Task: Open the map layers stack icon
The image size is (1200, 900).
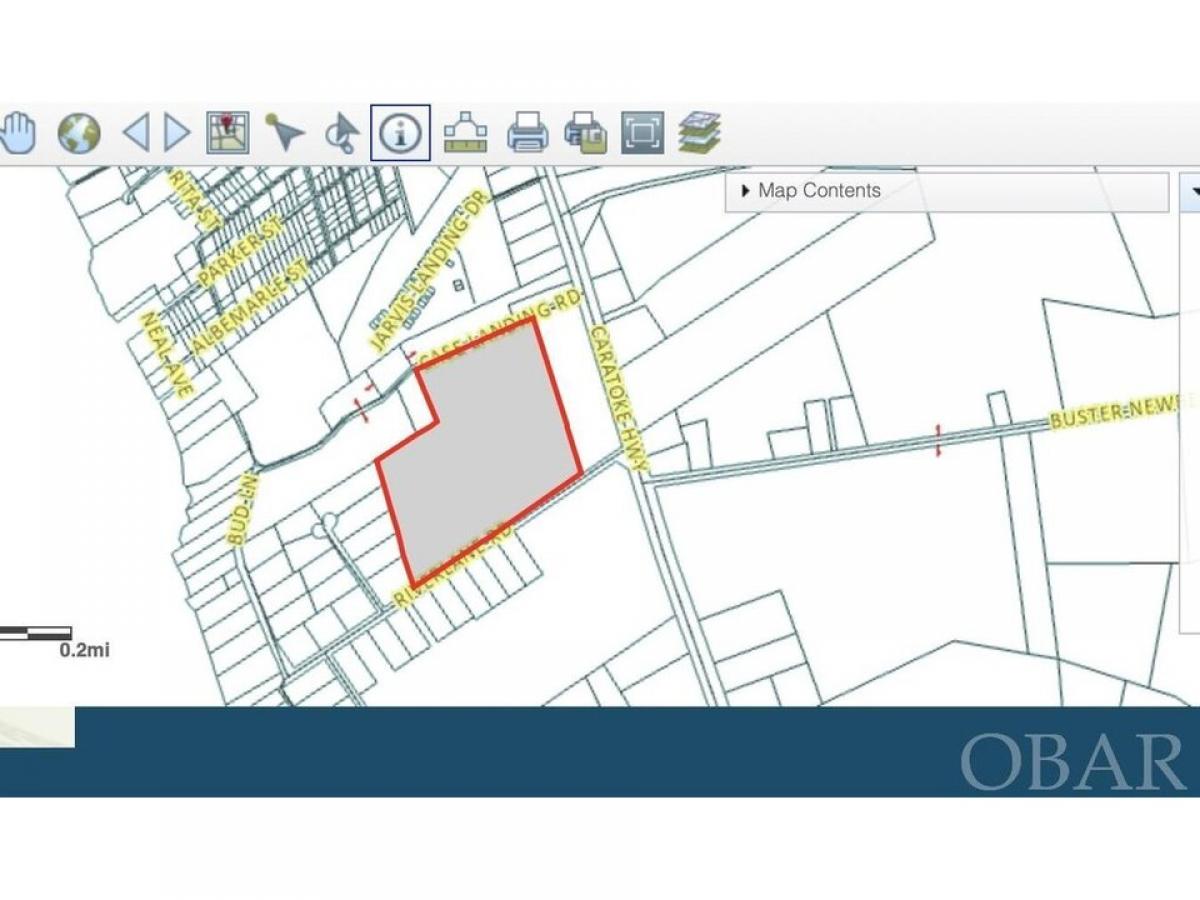Action: [x=699, y=133]
